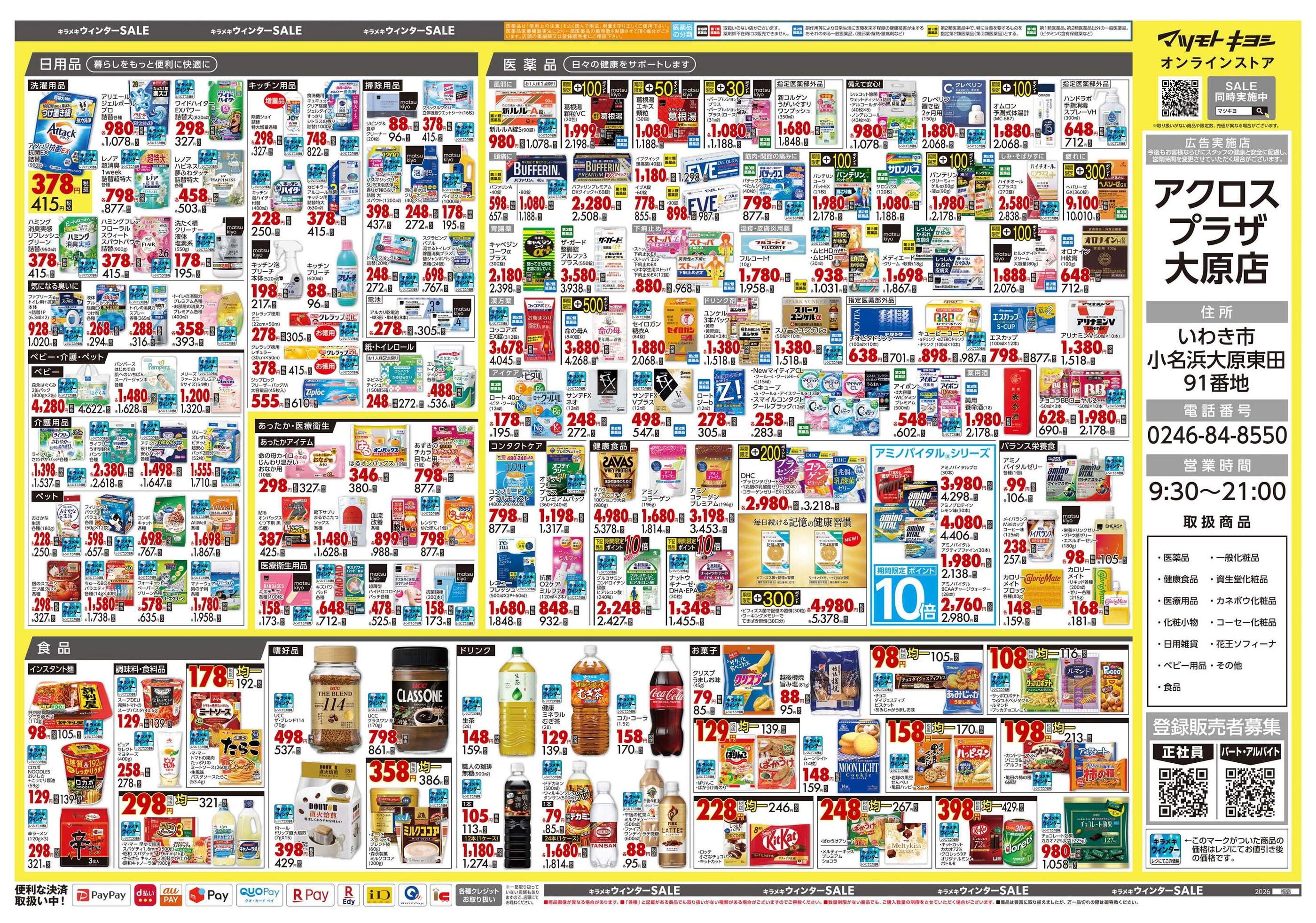Click the QUOPay card logo
The image size is (1316, 923).
pyautogui.click(x=261, y=895)
